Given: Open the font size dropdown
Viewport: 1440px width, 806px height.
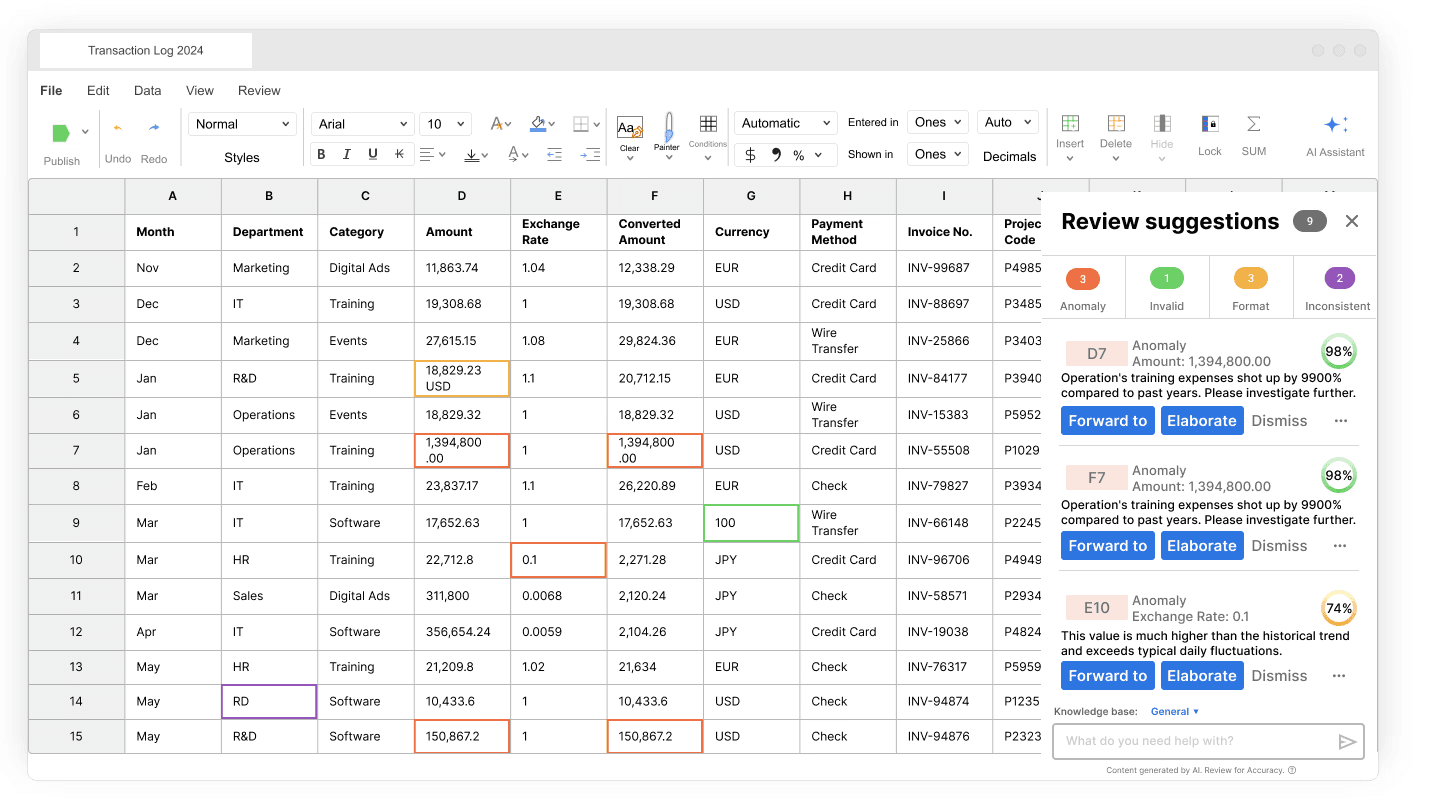Looking at the screenshot, I should click(444, 123).
